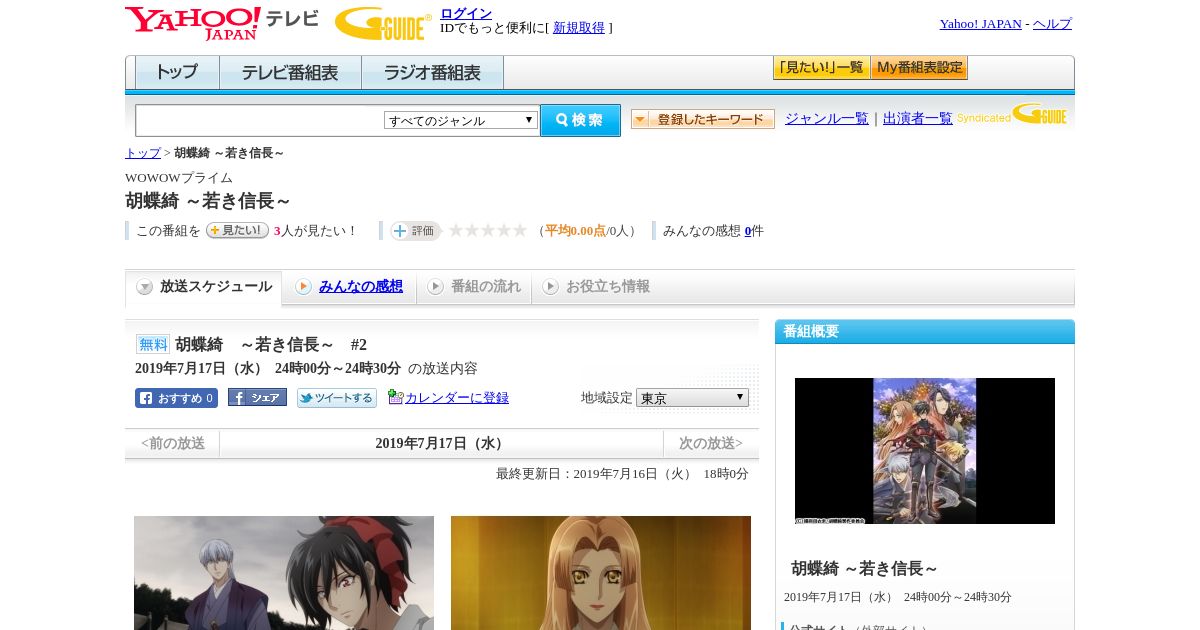
Task: Click the date header 2019年7月17日(水) in the broadcast navigation bar
Action: coord(442,443)
